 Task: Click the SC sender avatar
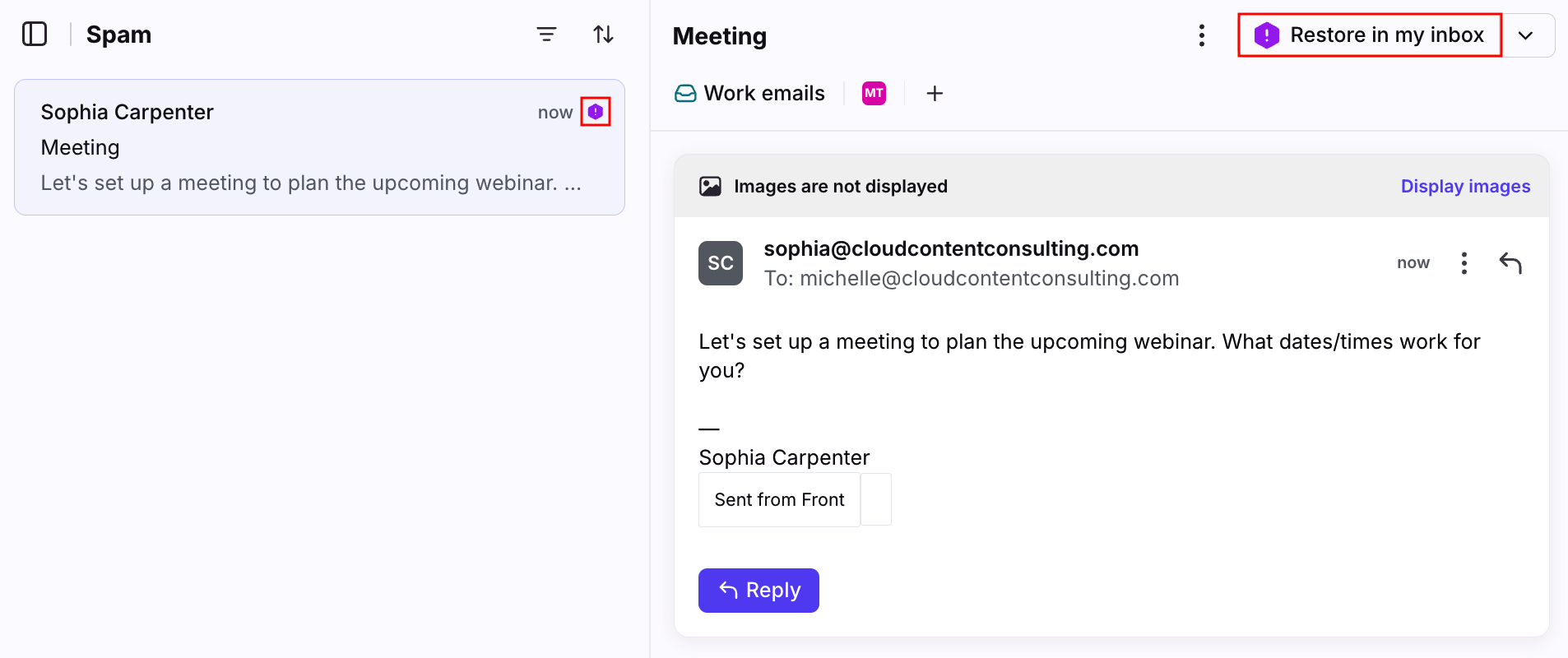(721, 263)
